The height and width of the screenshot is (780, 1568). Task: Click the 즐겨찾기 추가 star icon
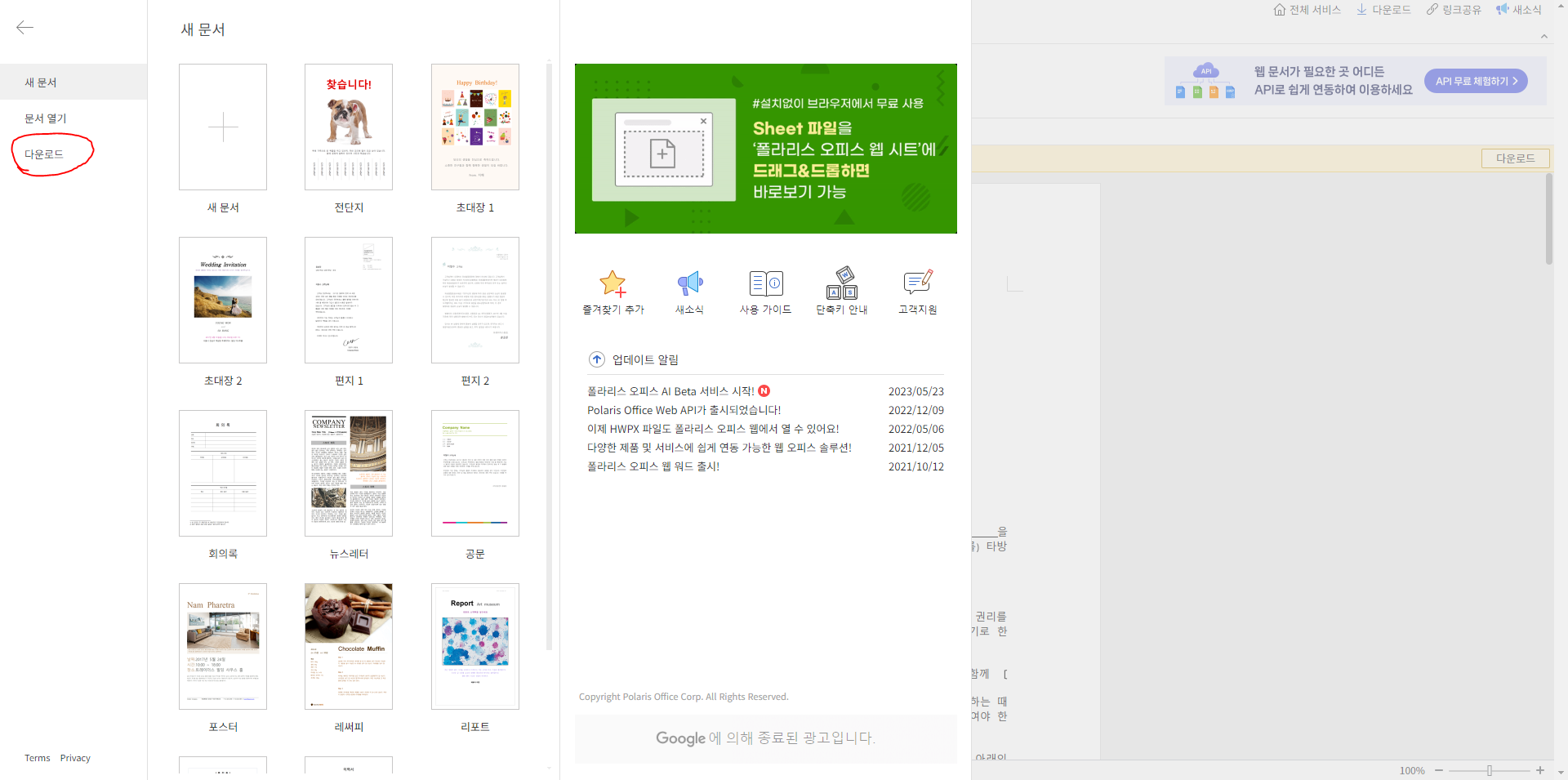(x=613, y=283)
